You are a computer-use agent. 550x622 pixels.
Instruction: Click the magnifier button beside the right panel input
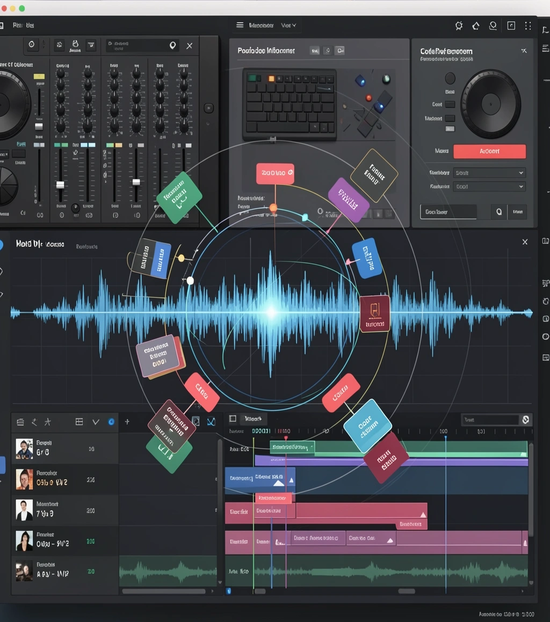click(499, 212)
